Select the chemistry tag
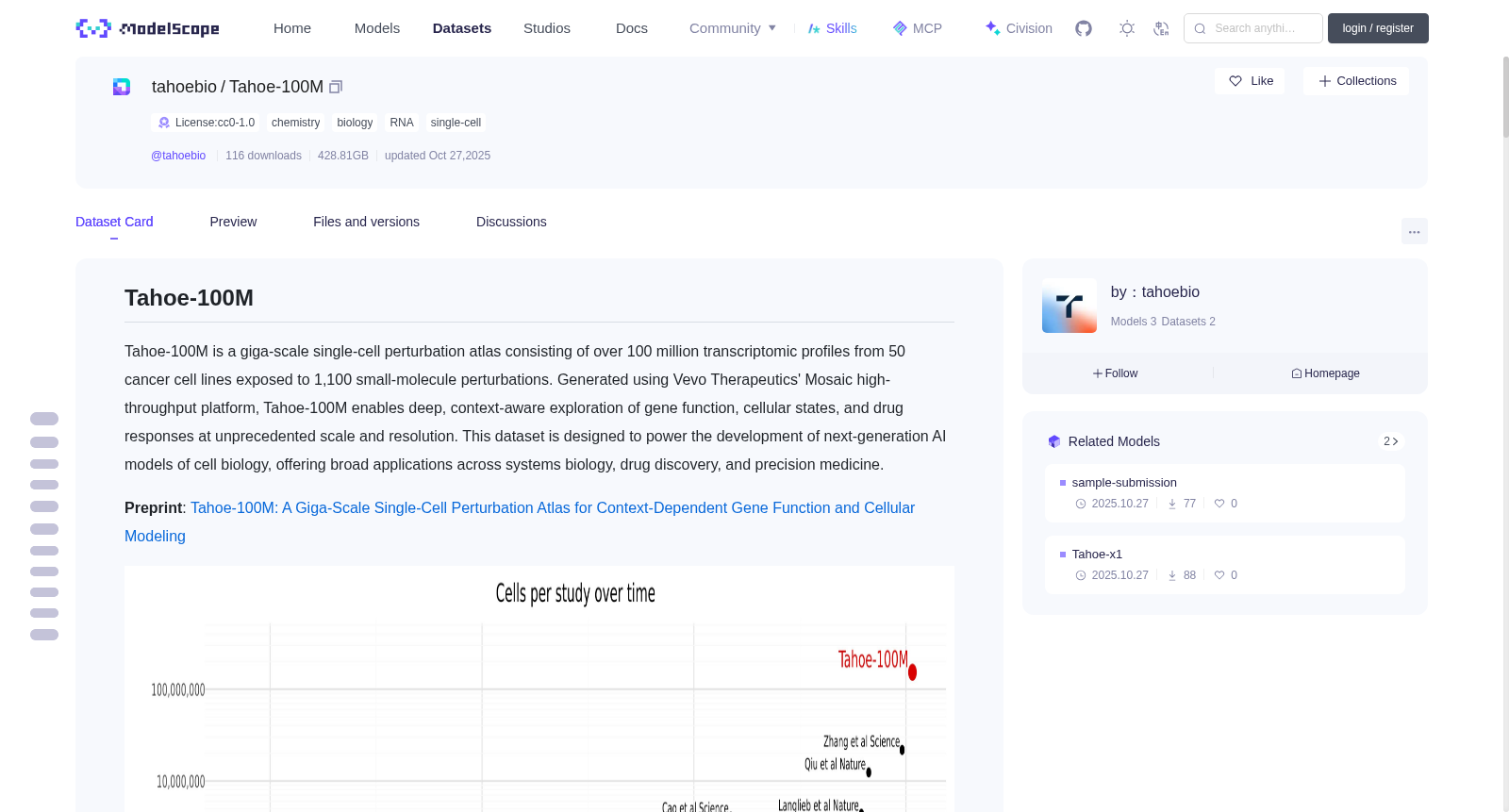The width and height of the screenshot is (1509, 812). [x=295, y=123]
